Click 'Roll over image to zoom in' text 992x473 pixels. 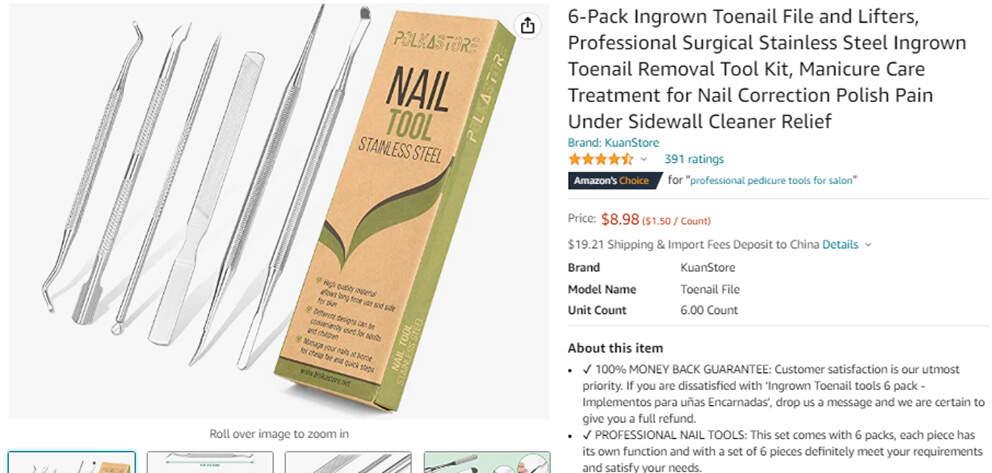(x=279, y=434)
